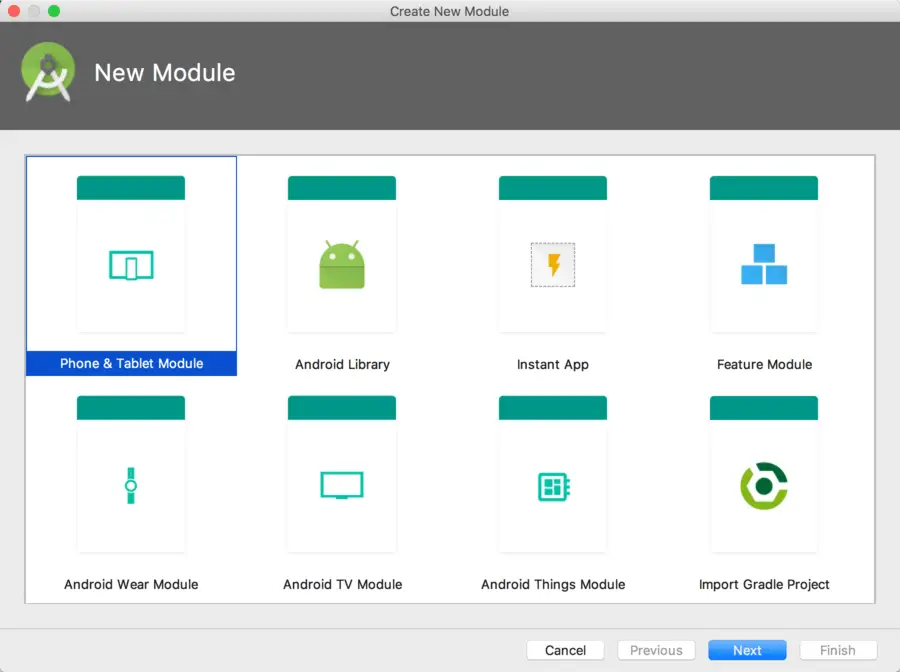Click the TV screen icon on Android TV card
900x672 pixels.
(342, 485)
